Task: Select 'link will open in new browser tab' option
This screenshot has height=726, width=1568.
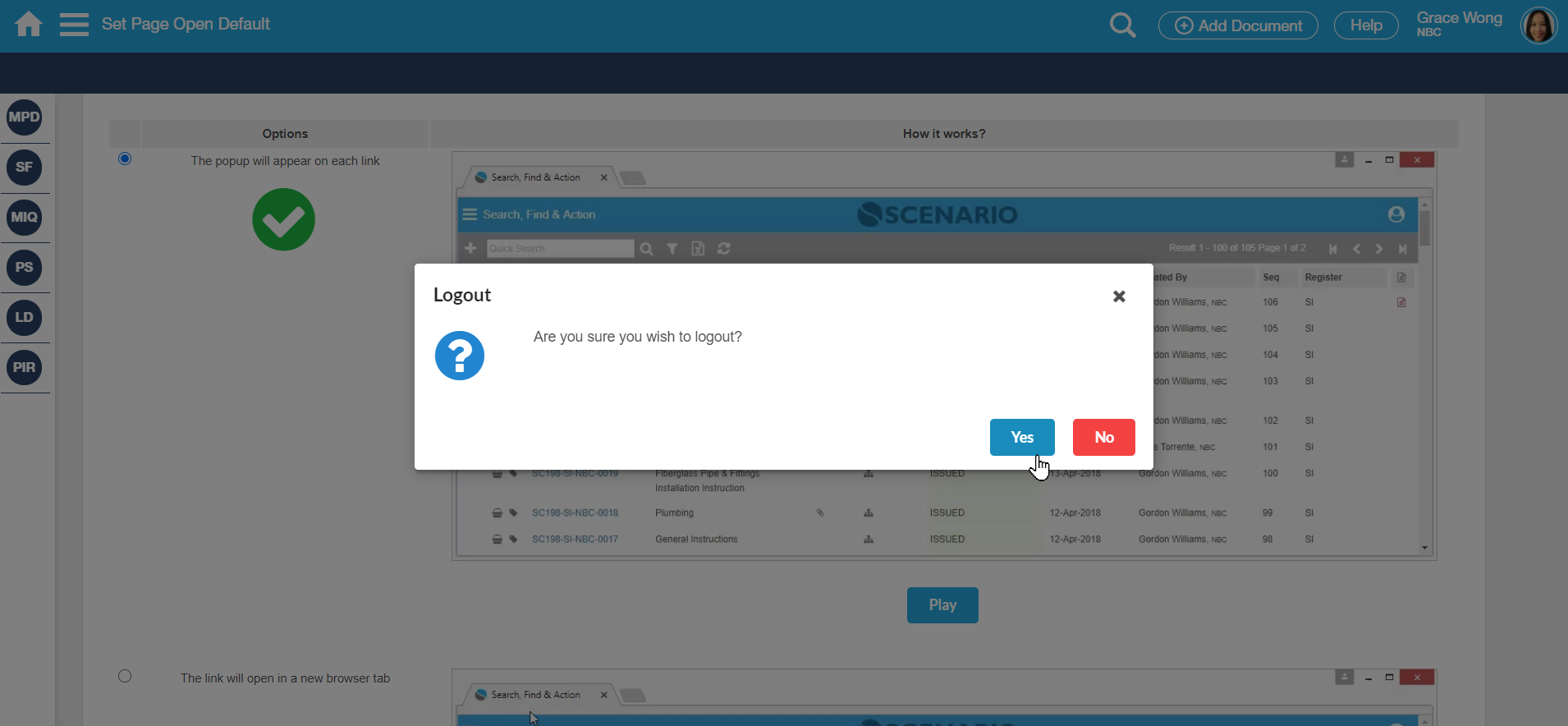Action: click(x=125, y=676)
